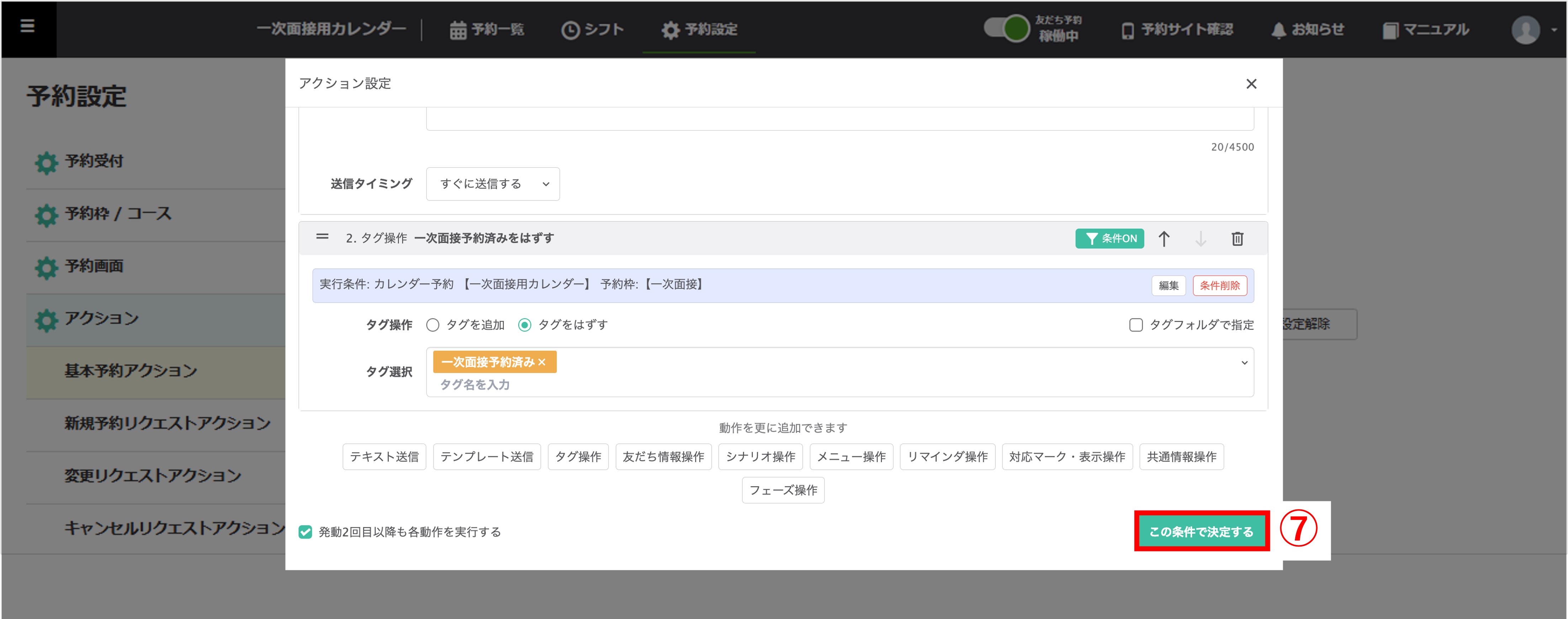Open the user avatar menu
The image size is (1568, 619).
1526,29
